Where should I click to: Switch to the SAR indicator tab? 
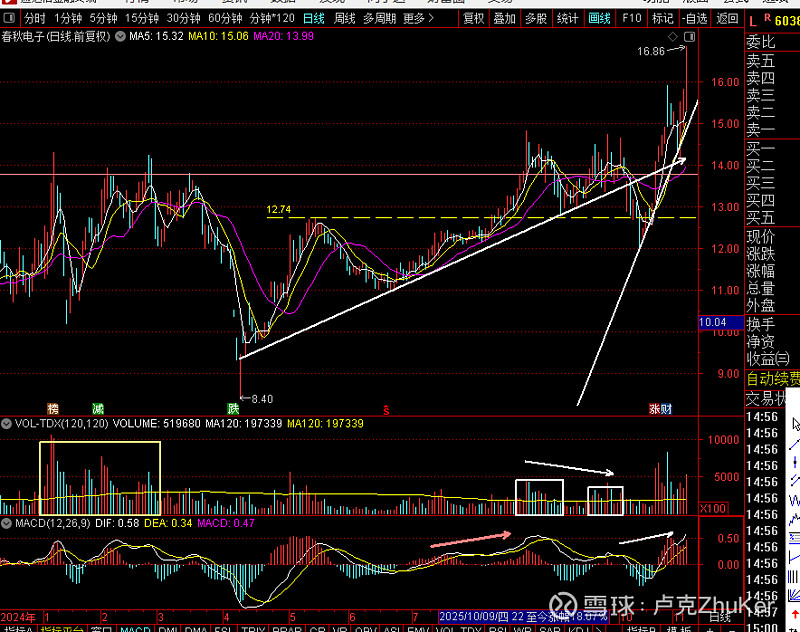549,628
